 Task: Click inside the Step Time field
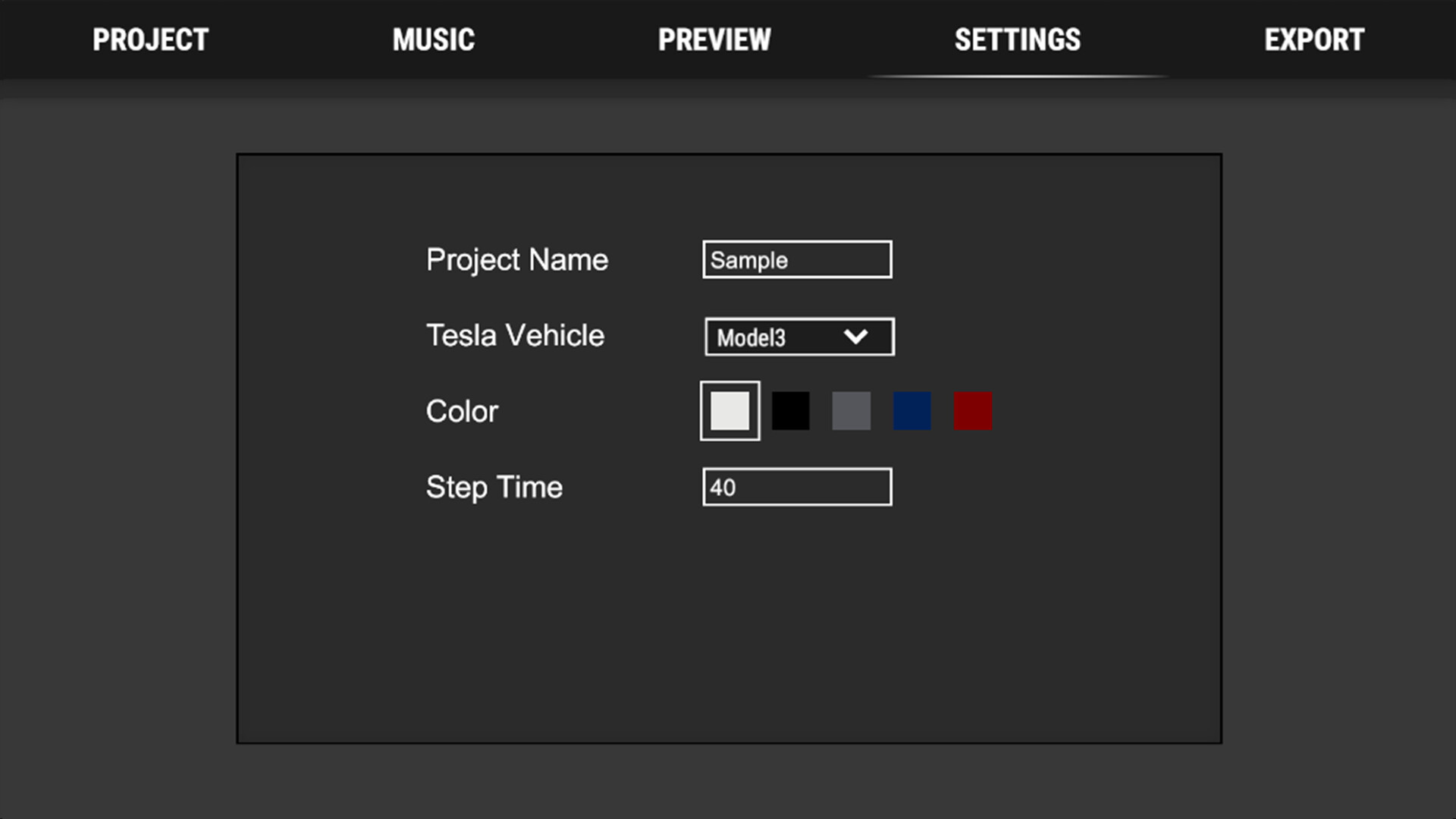(x=796, y=486)
